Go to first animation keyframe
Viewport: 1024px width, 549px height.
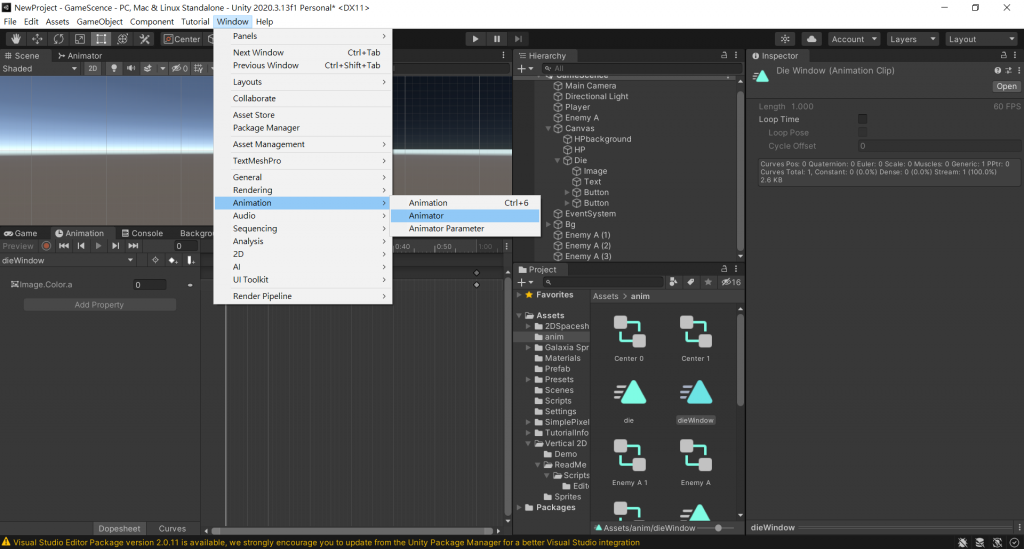(64, 246)
